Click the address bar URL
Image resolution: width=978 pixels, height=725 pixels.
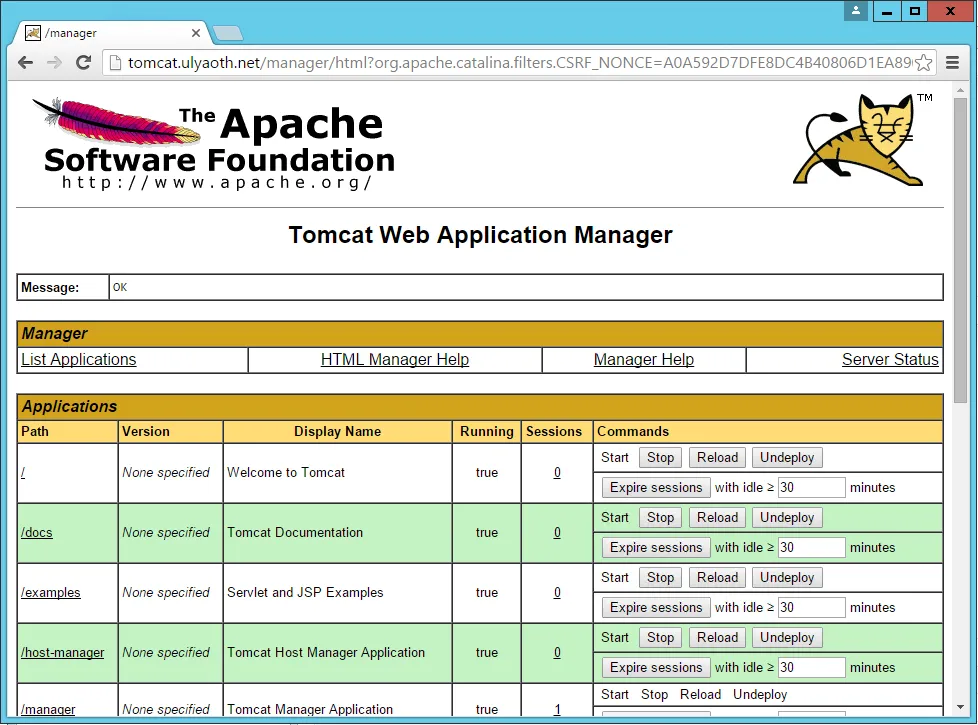(500, 63)
